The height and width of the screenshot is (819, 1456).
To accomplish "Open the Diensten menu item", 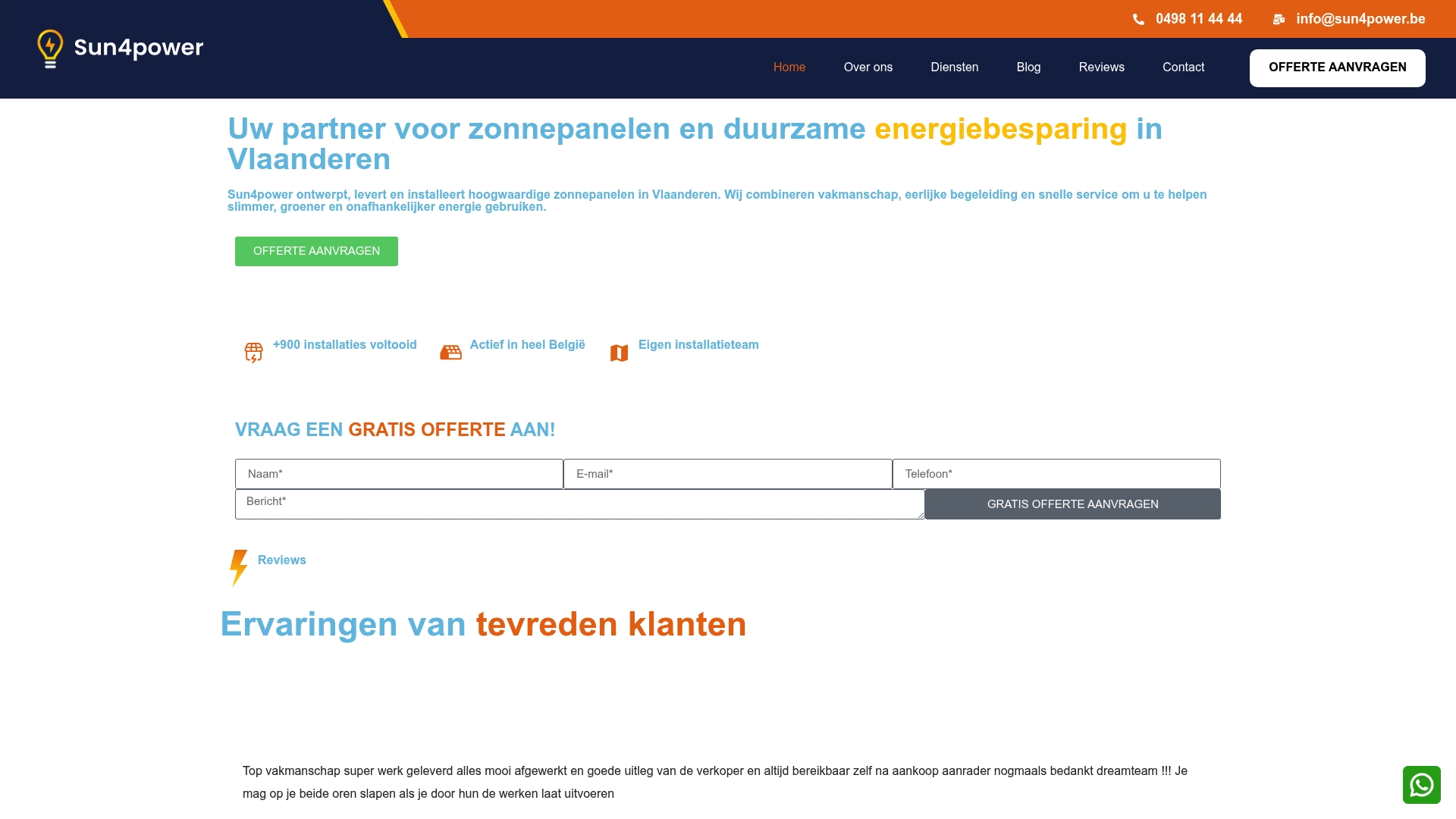I will pyautogui.click(x=954, y=67).
